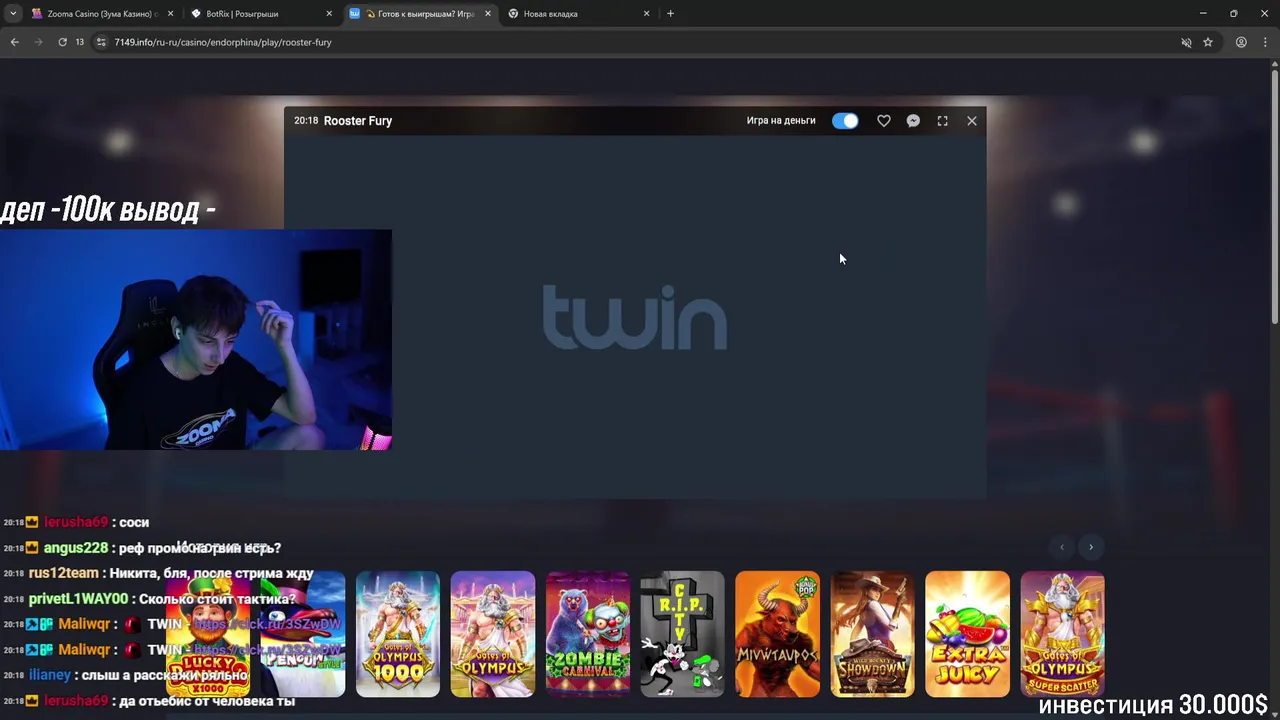Close the Новая вкладка tab
The width and height of the screenshot is (1280, 720).
(x=646, y=14)
